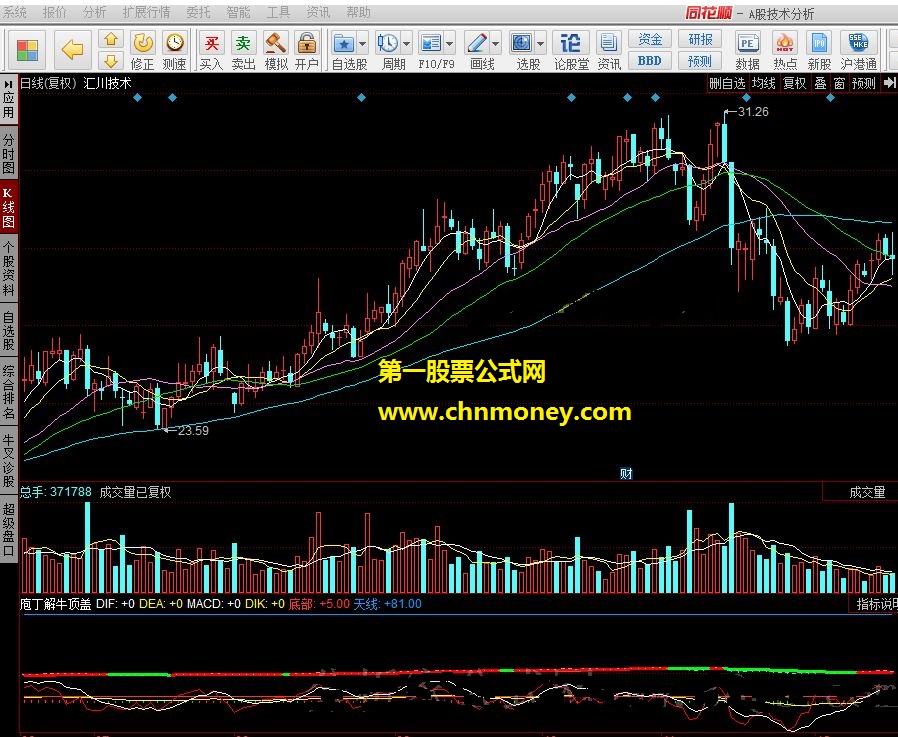The width and height of the screenshot is (898, 737).
Task: Select the K线图 side tab
Action: [8, 207]
